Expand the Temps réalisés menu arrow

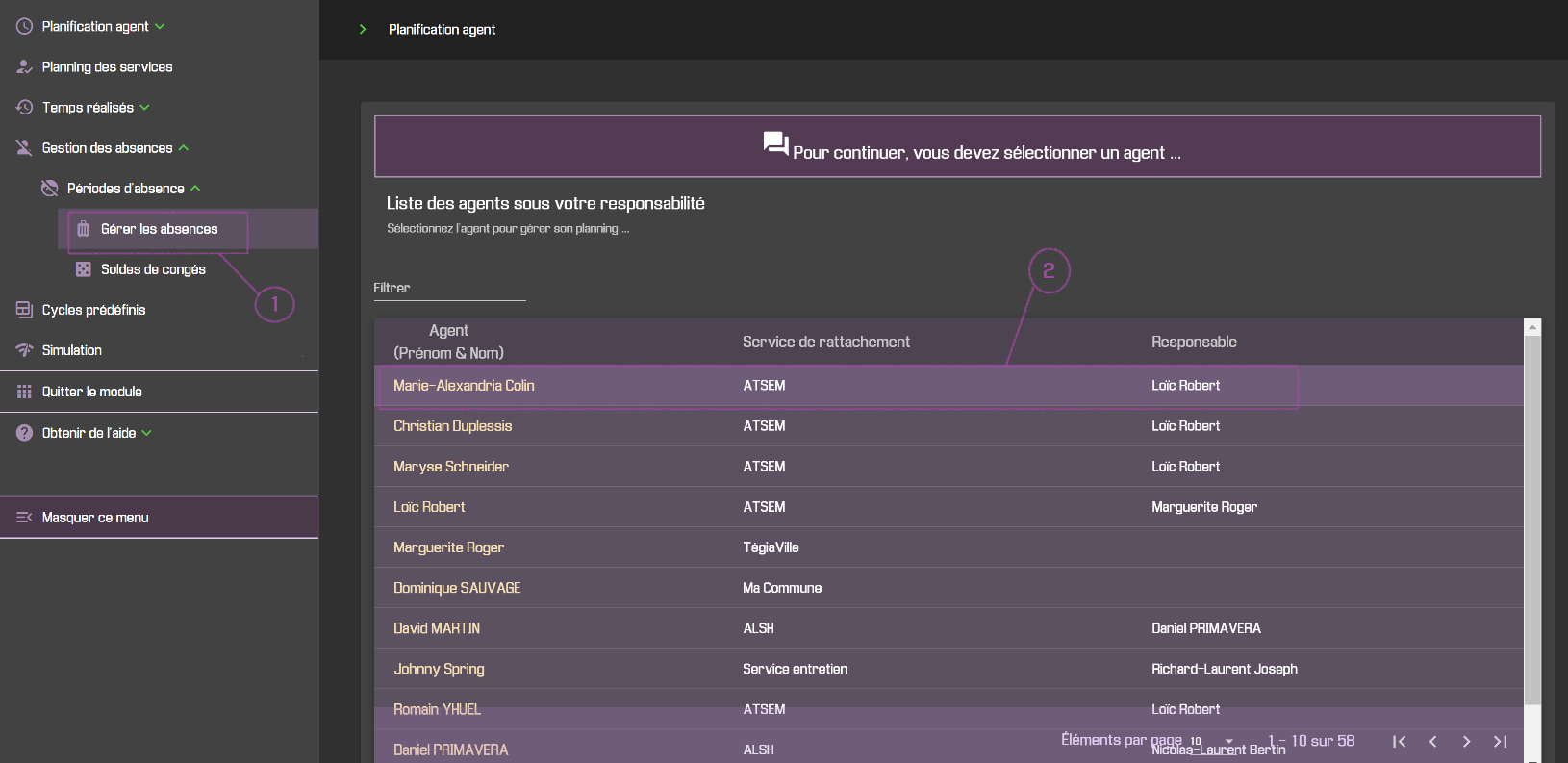144,108
